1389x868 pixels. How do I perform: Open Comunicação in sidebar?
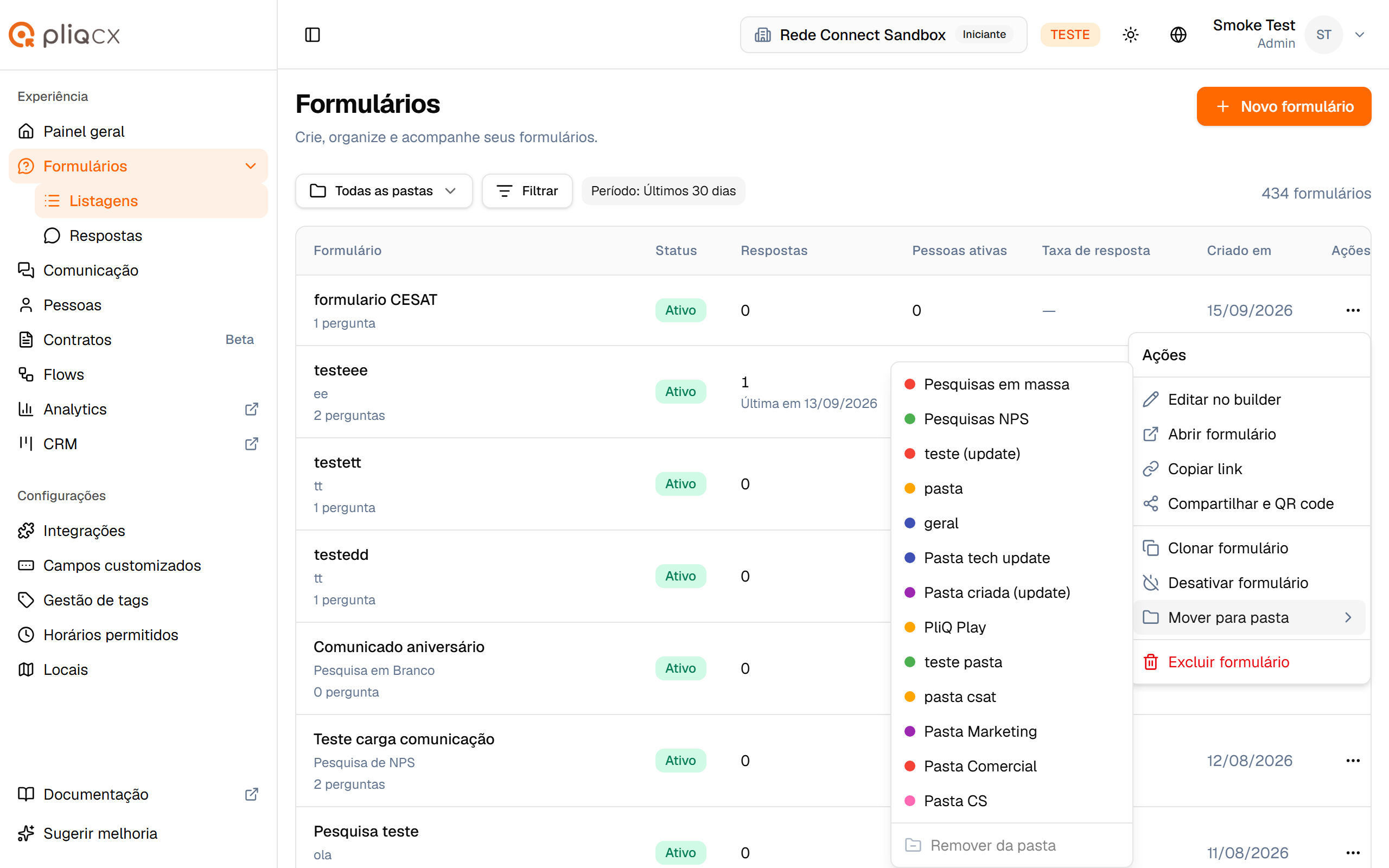pyautogui.click(x=138, y=270)
